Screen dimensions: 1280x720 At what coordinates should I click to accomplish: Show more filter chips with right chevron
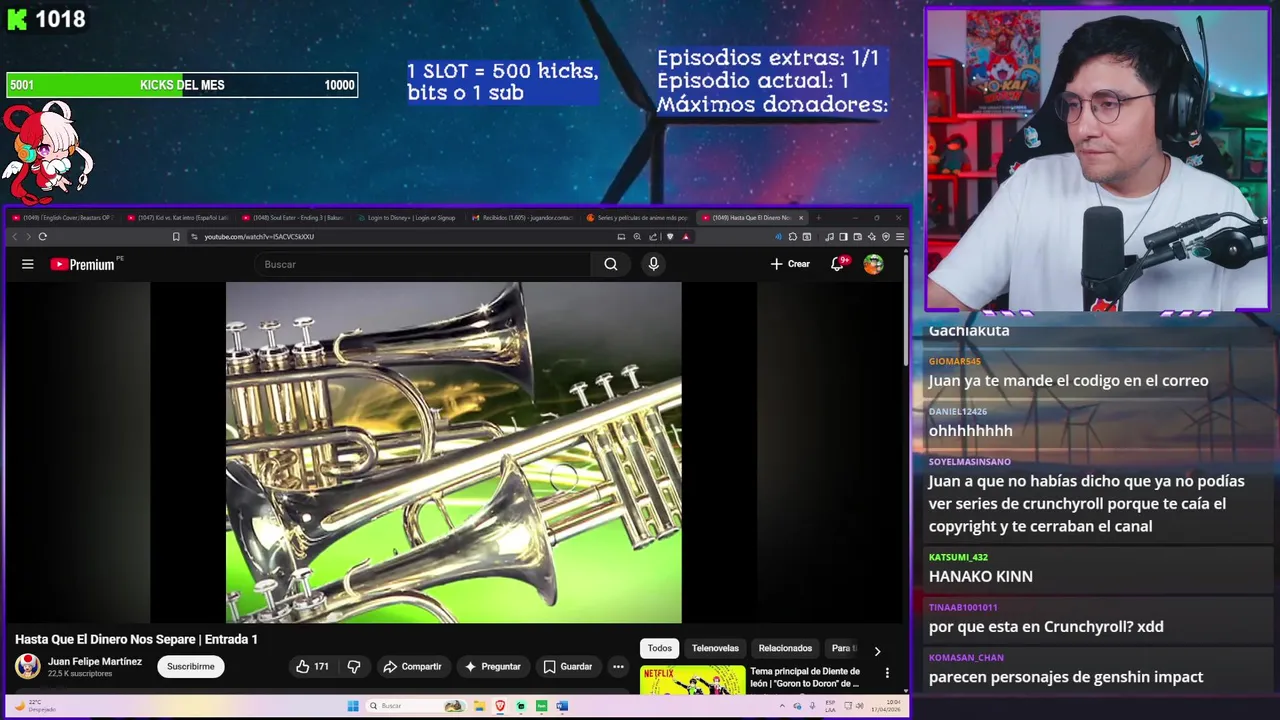(x=877, y=650)
